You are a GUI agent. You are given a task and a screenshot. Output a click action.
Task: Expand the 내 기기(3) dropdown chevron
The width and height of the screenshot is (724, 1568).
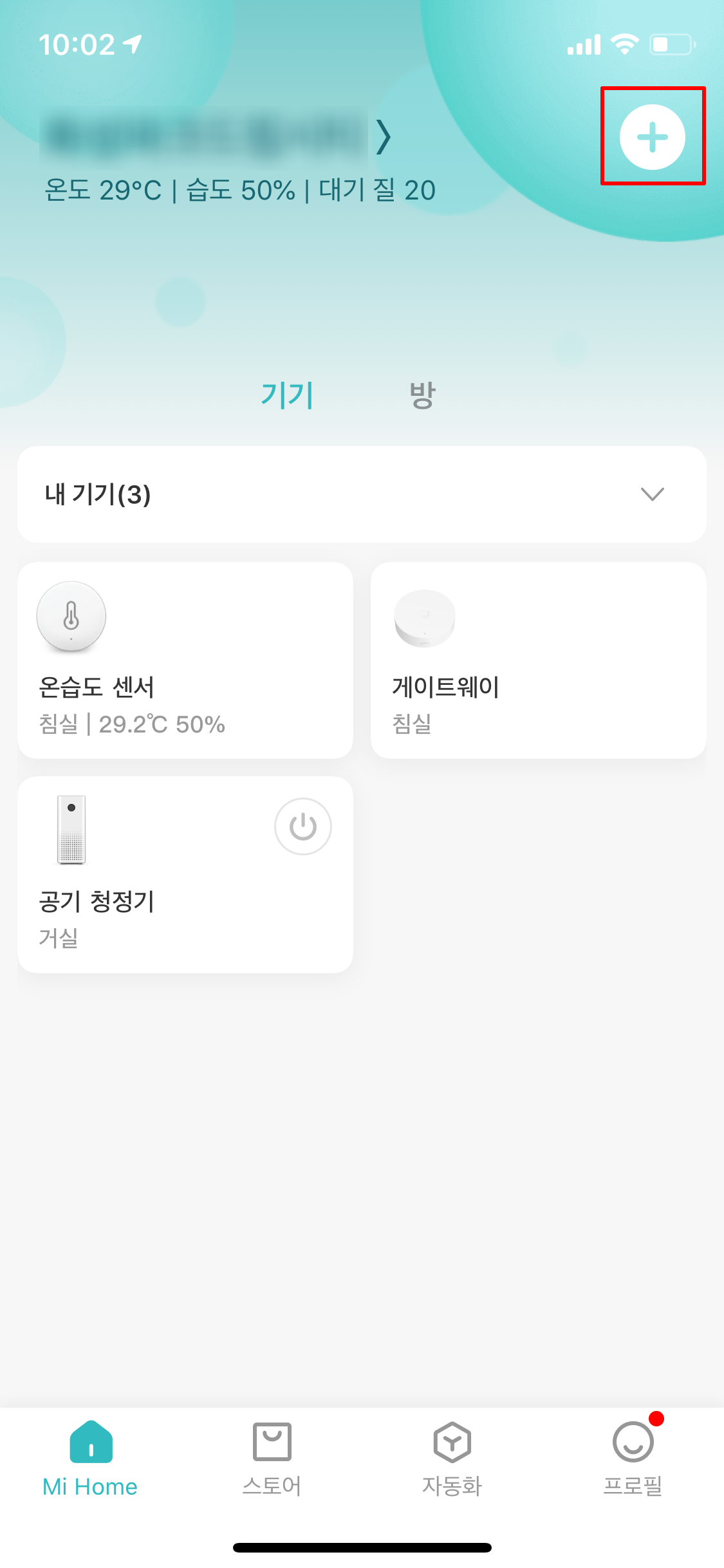(x=652, y=494)
